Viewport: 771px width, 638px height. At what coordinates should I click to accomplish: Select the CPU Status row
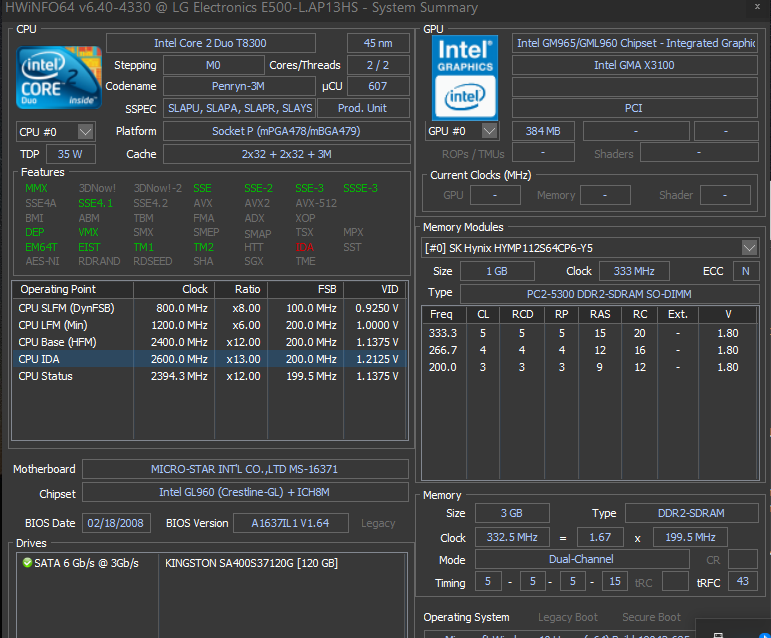click(210, 376)
